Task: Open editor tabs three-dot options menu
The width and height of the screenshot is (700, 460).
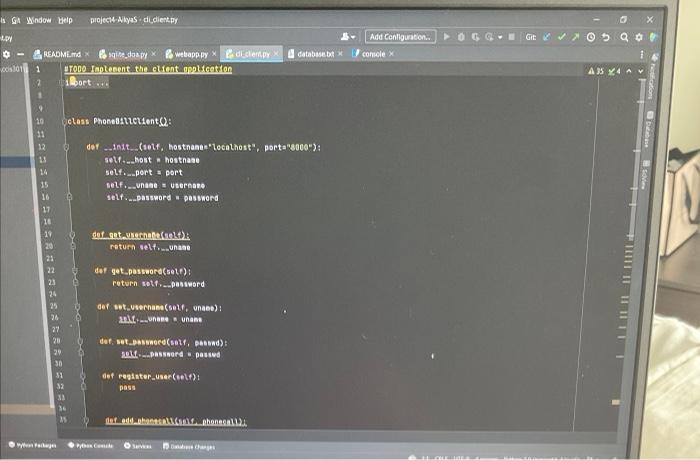Action: click(642, 54)
